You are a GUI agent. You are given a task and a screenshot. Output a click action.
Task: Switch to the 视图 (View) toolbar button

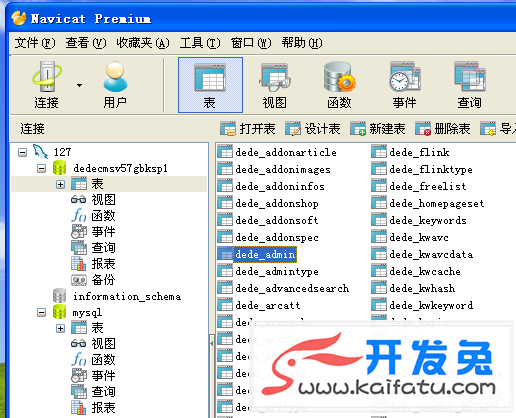[275, 85]
